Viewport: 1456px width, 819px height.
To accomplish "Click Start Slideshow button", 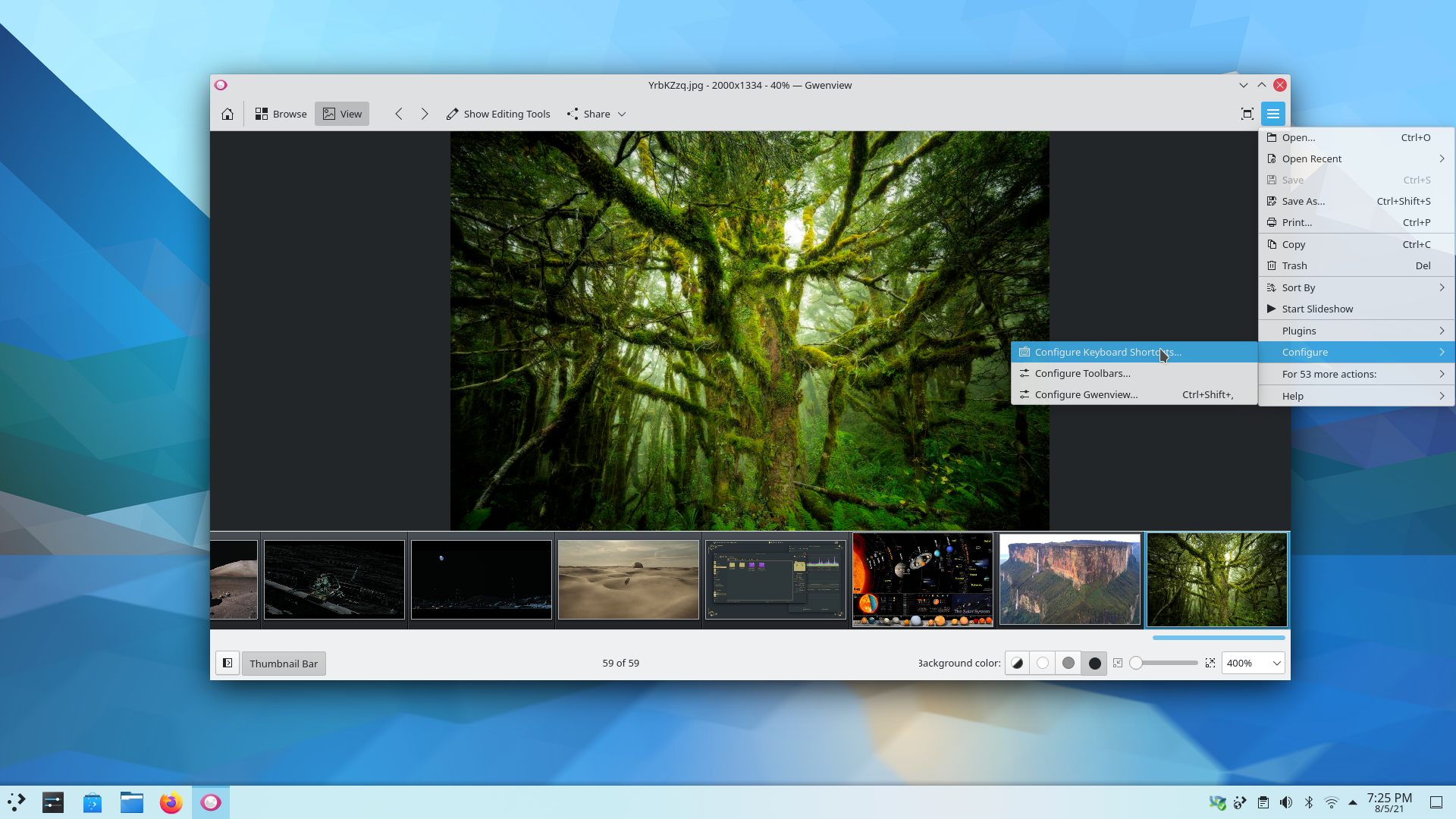I will (x=1317, y=308).
